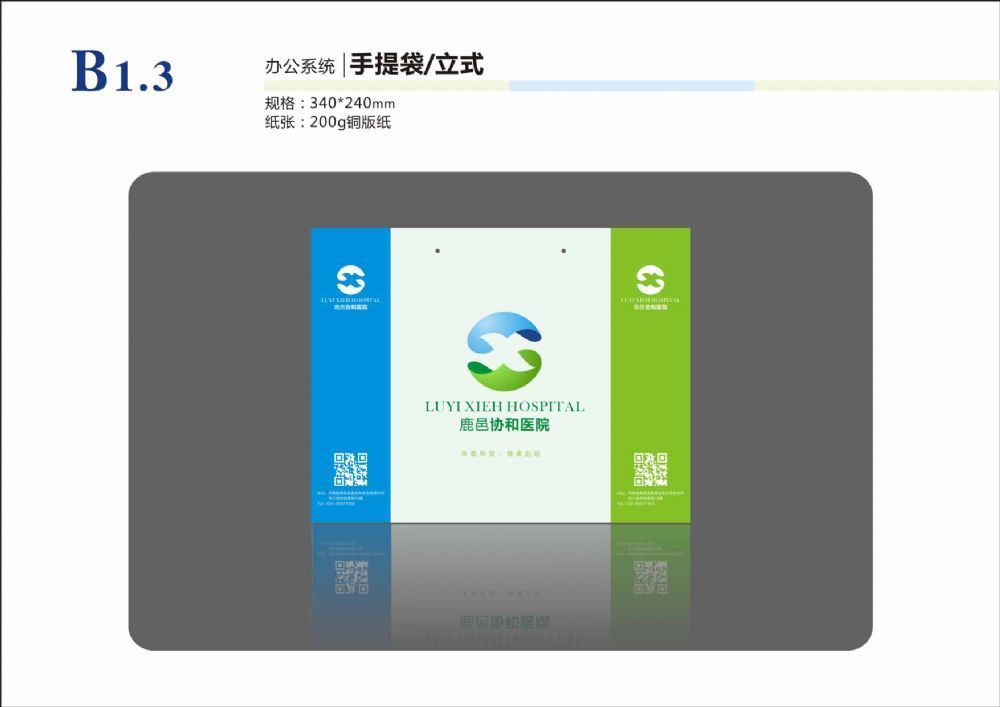Image resolution: width=1000 pixels, height=707 pixels.
Task: Click the QR code on blue panel
Action: [350, 469]
